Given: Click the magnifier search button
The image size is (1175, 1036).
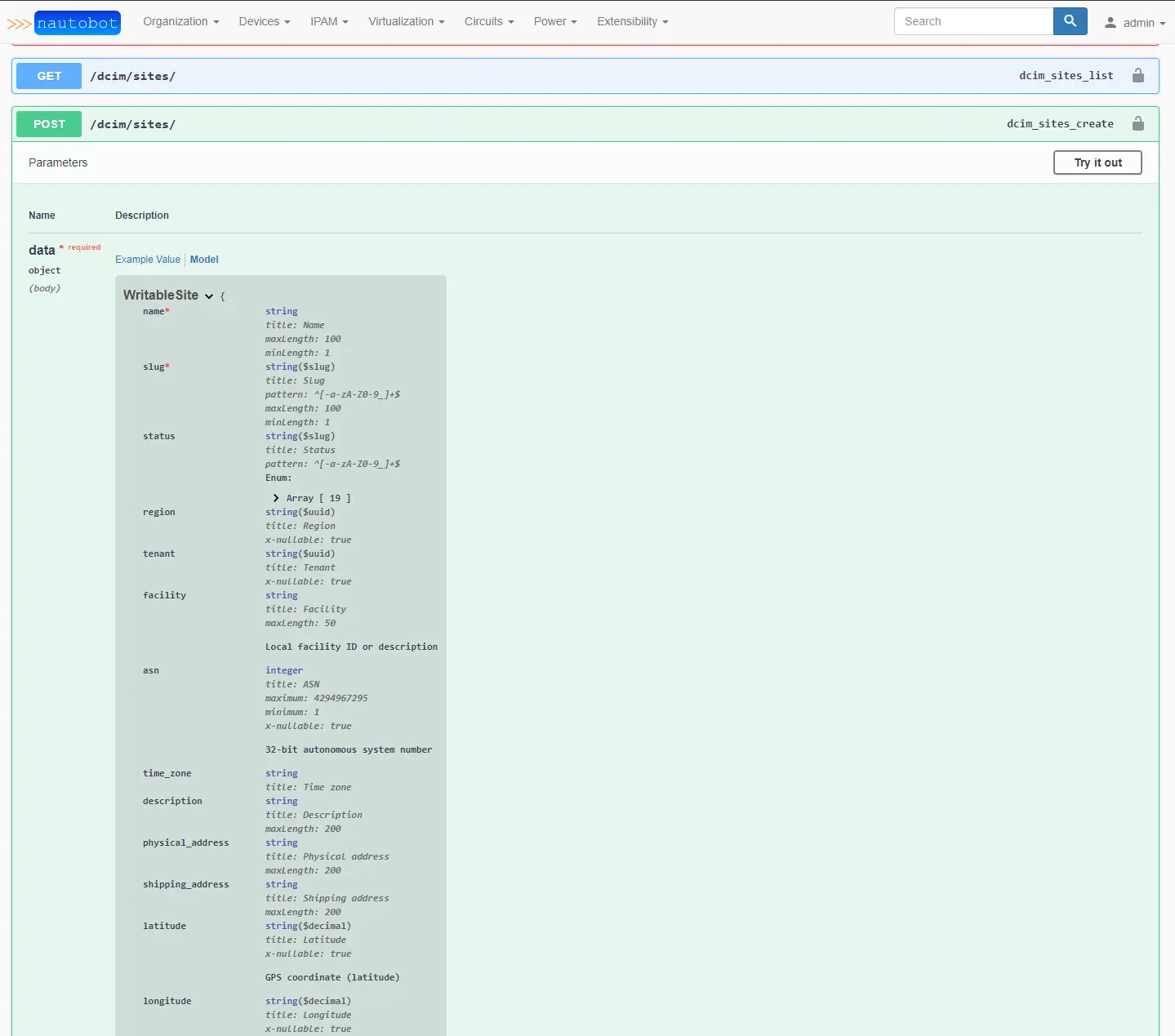Looking at the screenshot, I should coord(1070,21).
